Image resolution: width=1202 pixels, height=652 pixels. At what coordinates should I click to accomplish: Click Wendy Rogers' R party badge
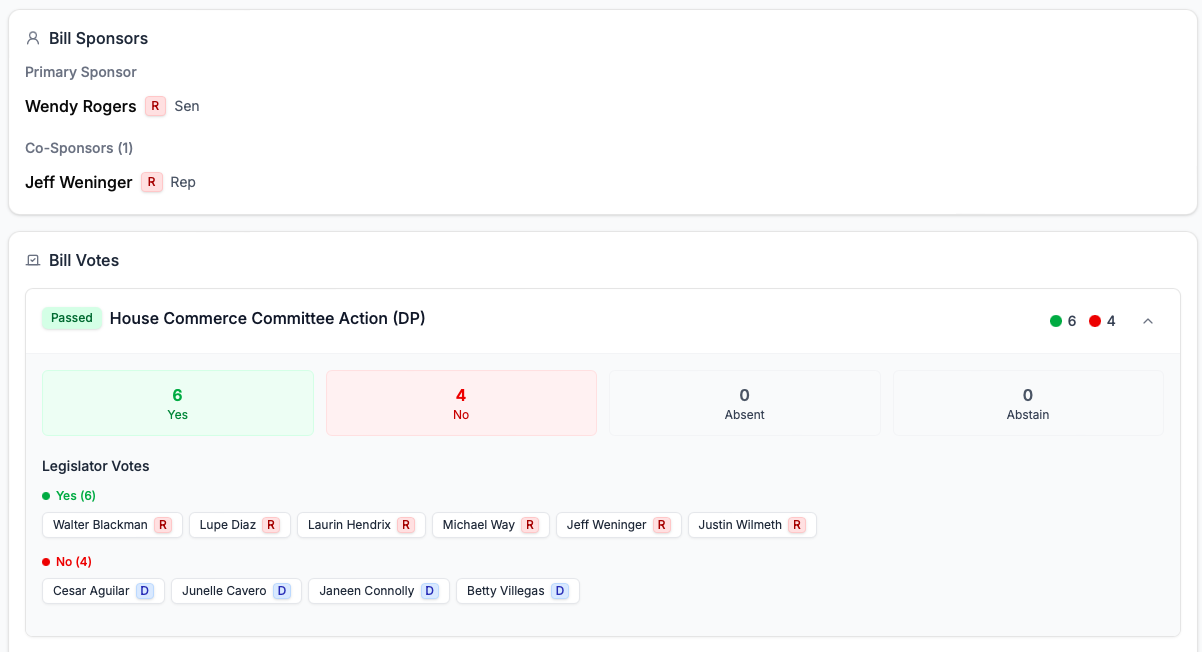point(155,106)
